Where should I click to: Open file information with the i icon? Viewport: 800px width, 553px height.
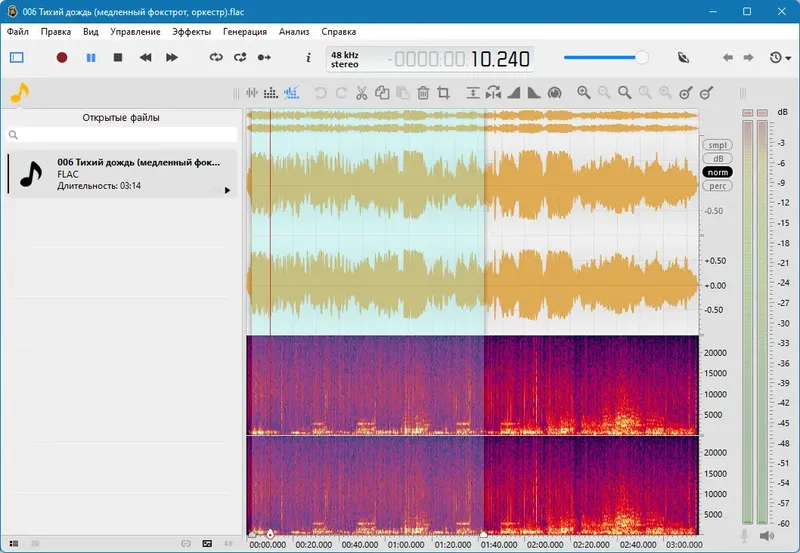point(308,58)
